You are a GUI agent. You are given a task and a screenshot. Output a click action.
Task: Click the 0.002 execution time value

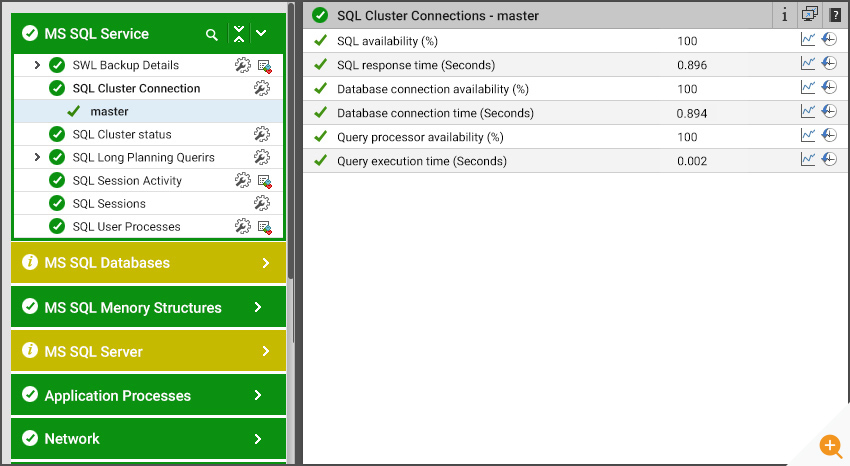pos(692,161)
